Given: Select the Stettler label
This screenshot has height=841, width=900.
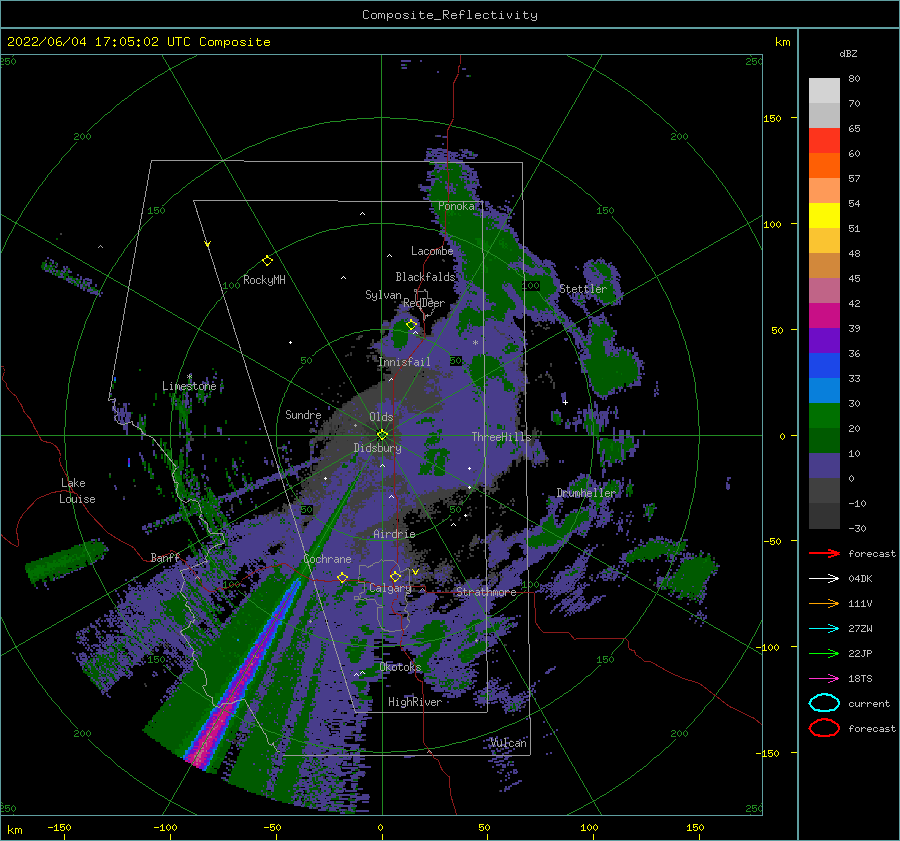Looking at the screenshot, I should [583, 289].
